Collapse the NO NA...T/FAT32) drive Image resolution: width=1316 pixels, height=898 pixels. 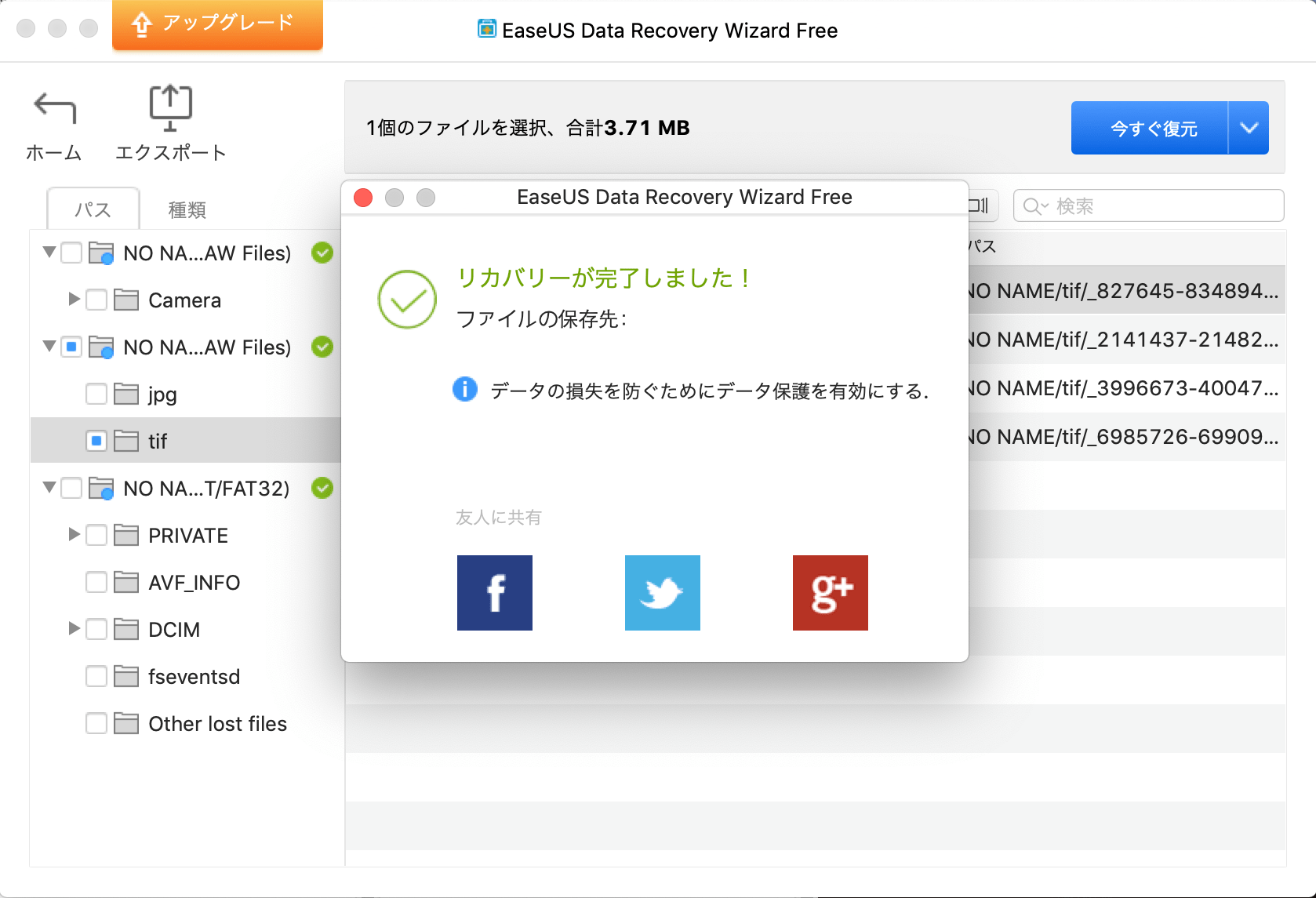[x=49, y=487]
